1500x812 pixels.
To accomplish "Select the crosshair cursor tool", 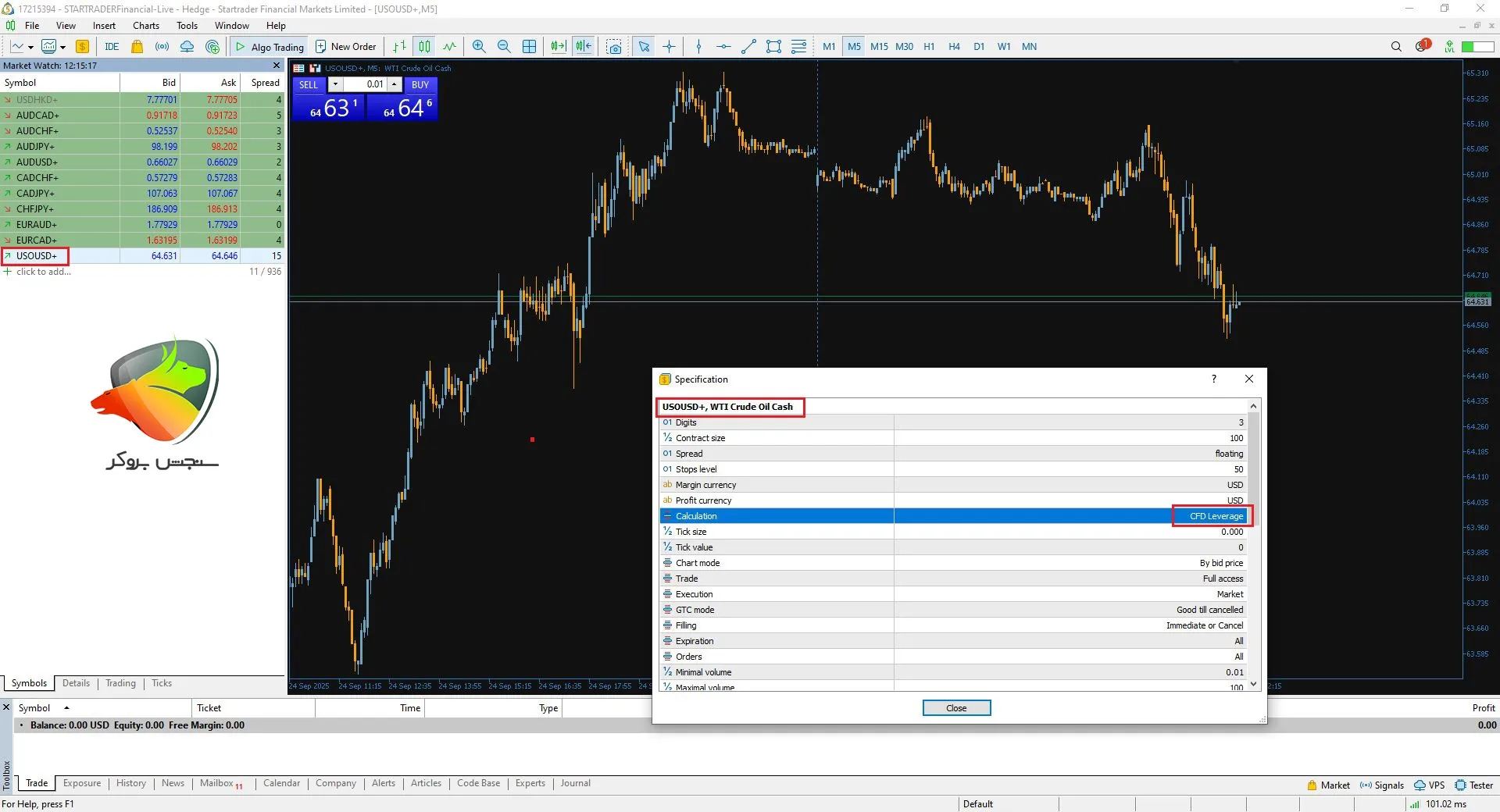I will tap(670, 47).
